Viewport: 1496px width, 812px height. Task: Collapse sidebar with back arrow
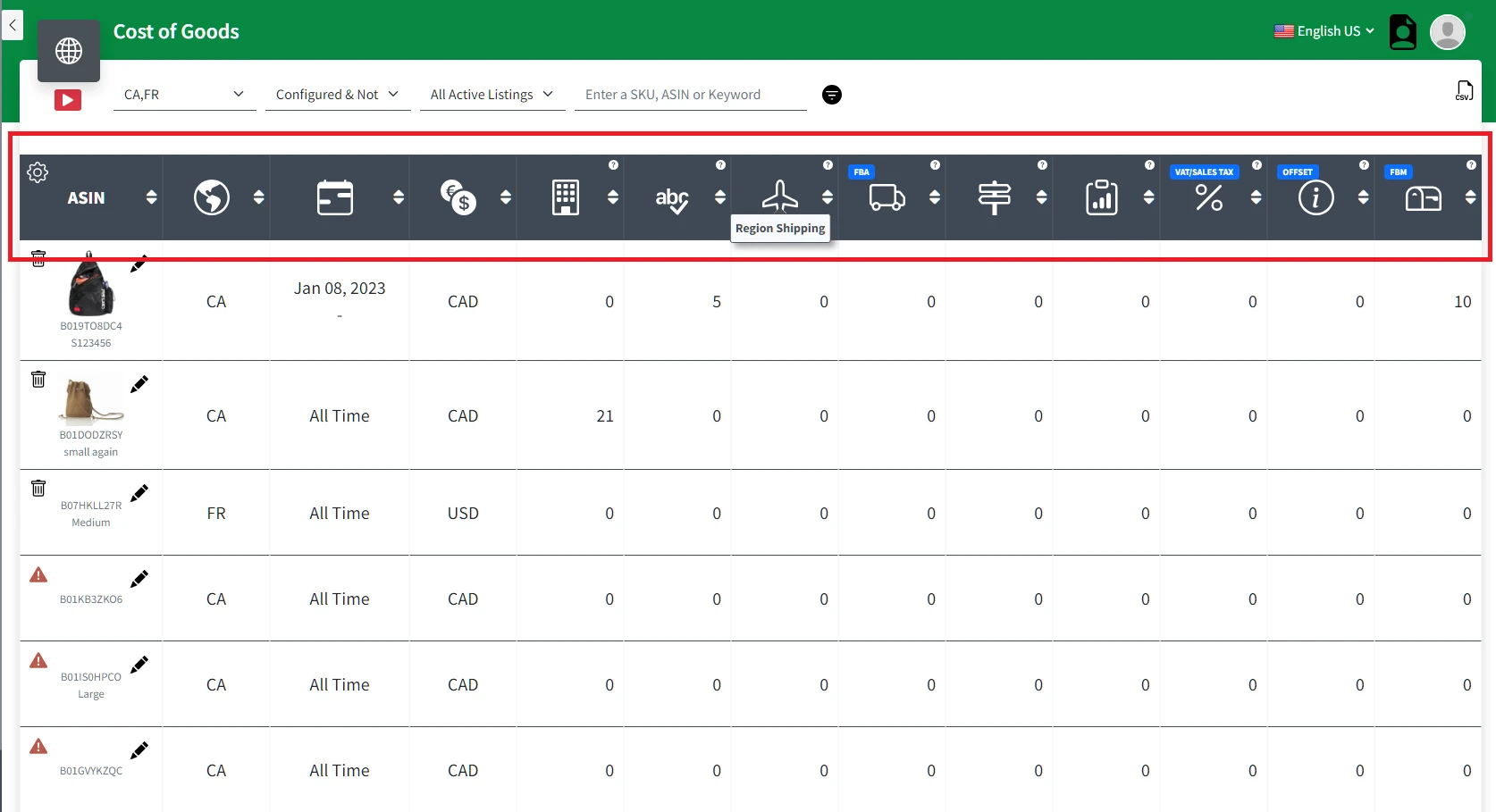point(13,25)
